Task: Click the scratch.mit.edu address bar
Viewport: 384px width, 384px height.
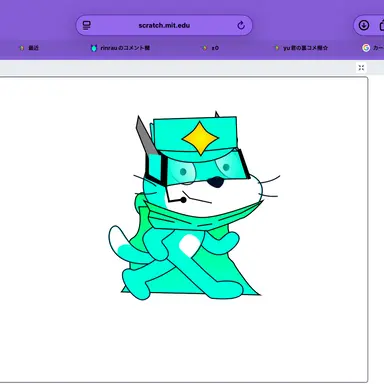Action: coord(164,25)
